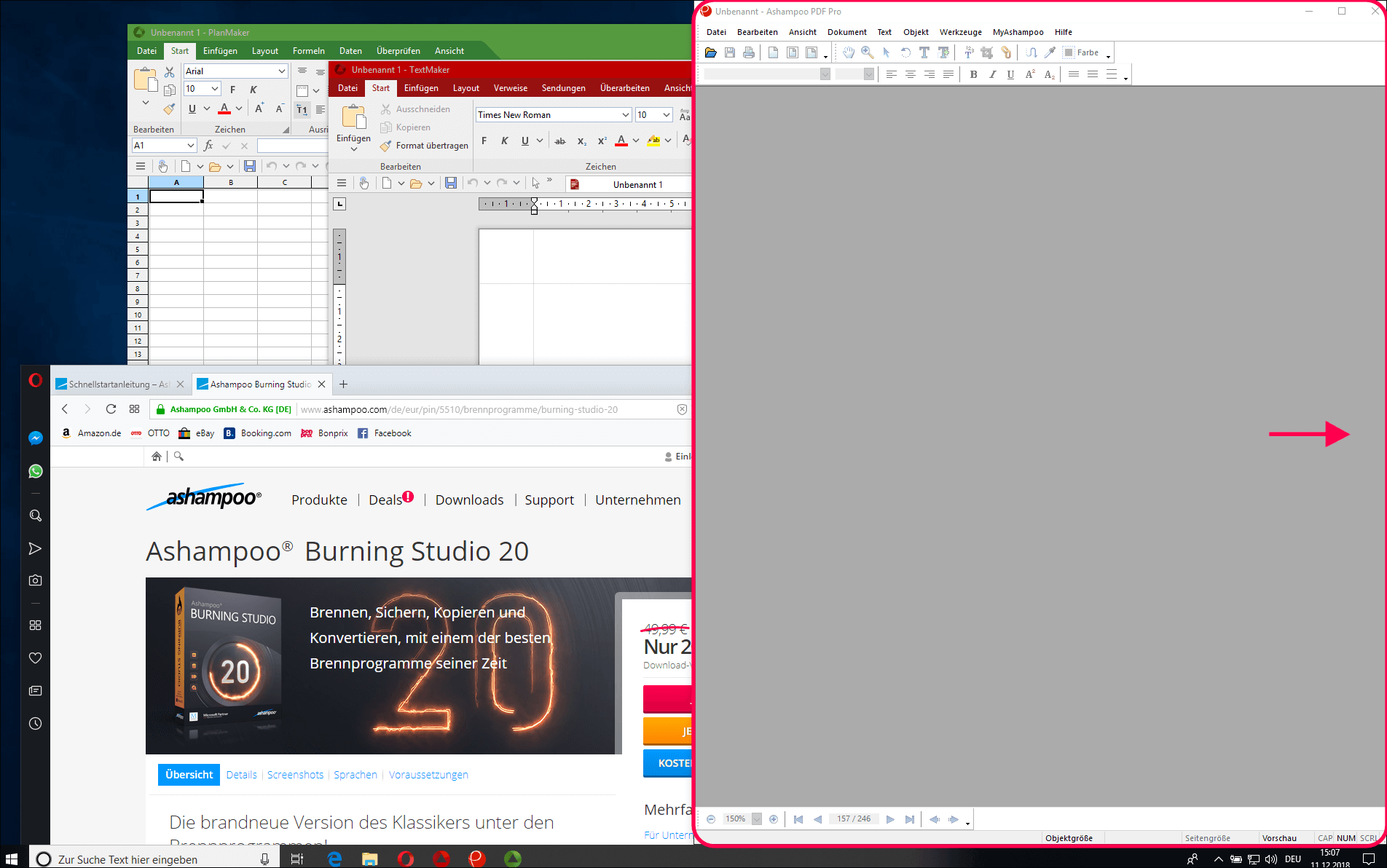Select the Zoom magnifier tool in PDF Pro
Screen dimensions: 1387x868
tap(868, 52)
